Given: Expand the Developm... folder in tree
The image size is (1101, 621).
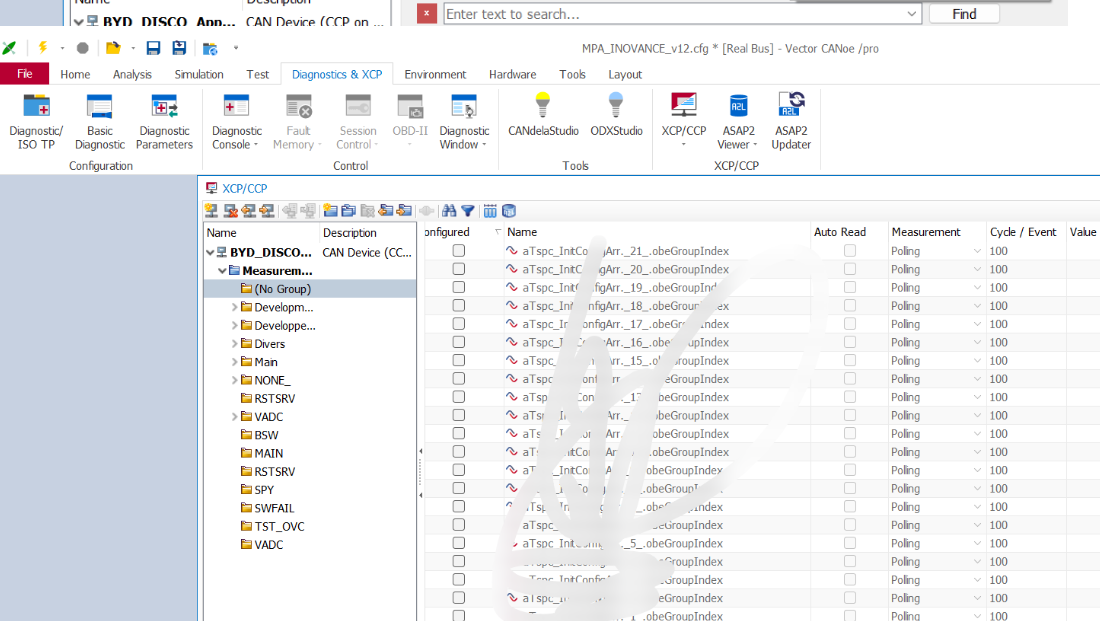Looking at the screenshot, I should tap(235, 307).
